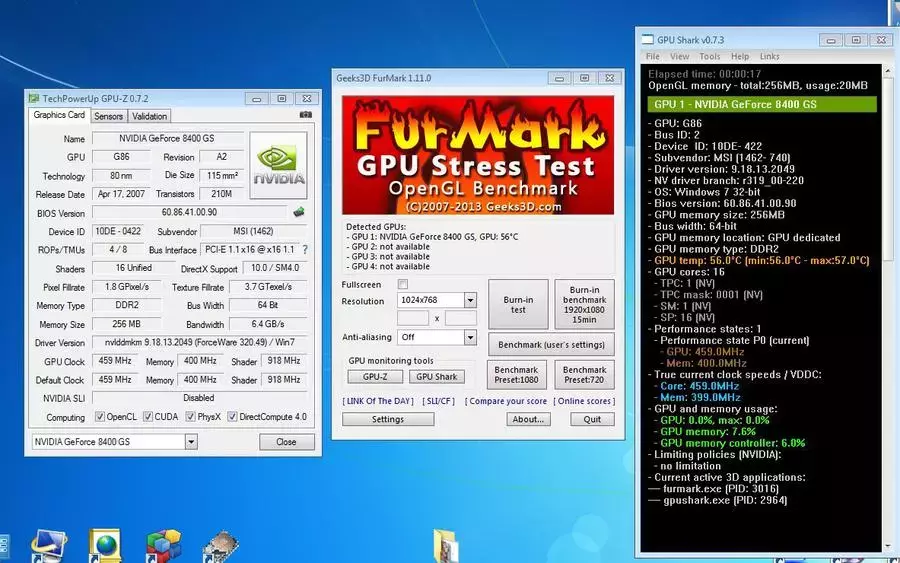Select the Graphics Card tab in GPU-Z
This screenshot has height=563, width=900.
point(59,115)
